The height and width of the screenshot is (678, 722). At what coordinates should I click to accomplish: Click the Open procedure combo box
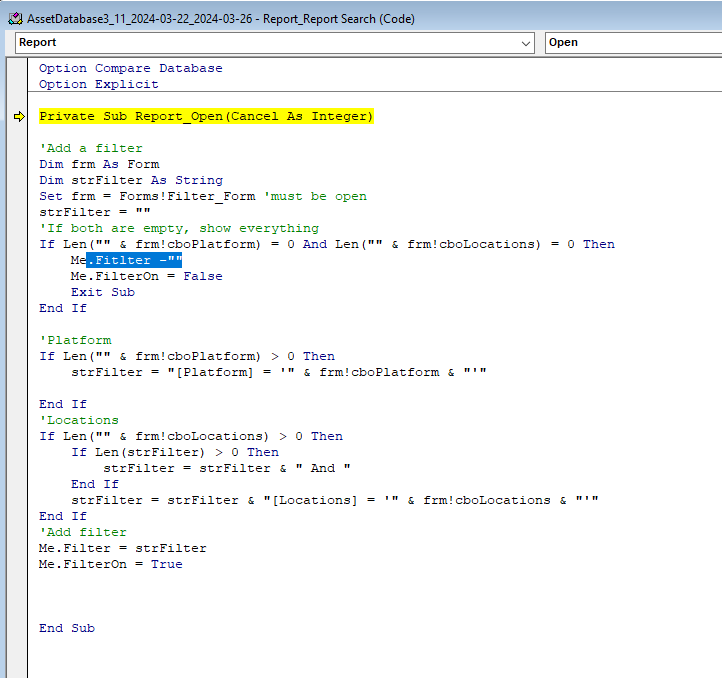pos(630,43)
